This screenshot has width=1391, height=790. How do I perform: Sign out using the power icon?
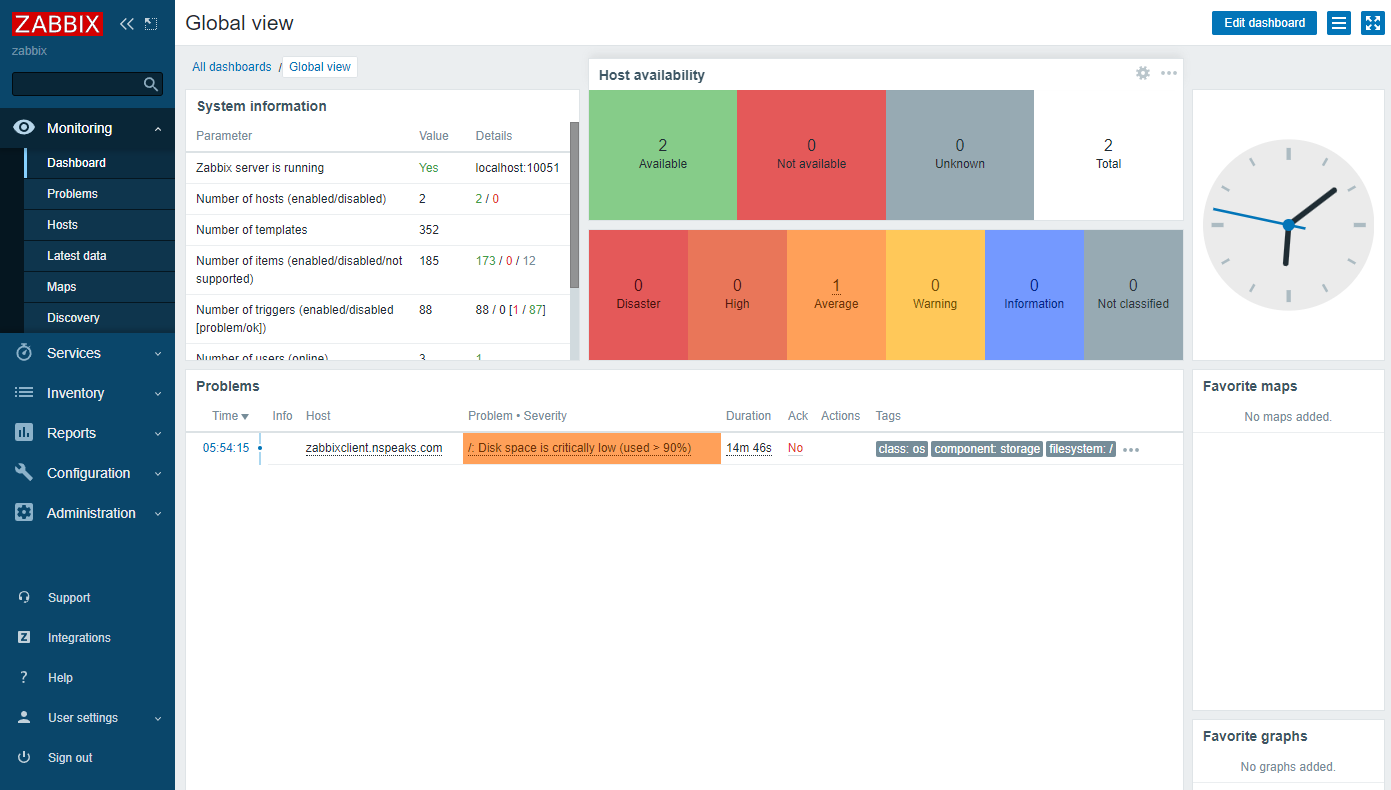[x=23, y=757]
